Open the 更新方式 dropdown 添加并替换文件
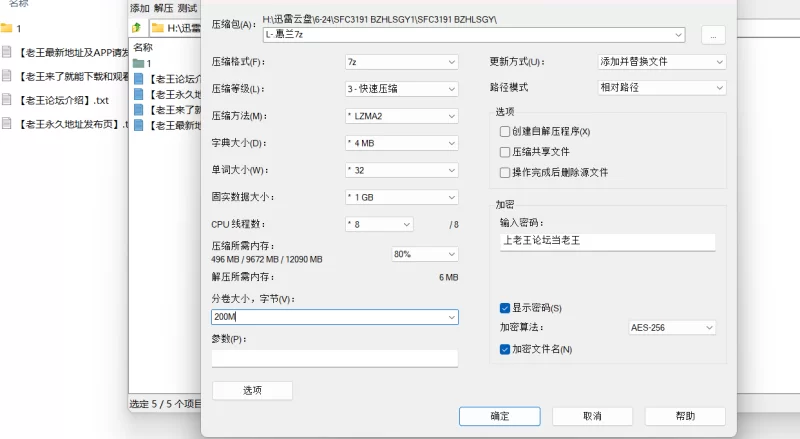Viewport: 800px width, 439px height. 661,62
